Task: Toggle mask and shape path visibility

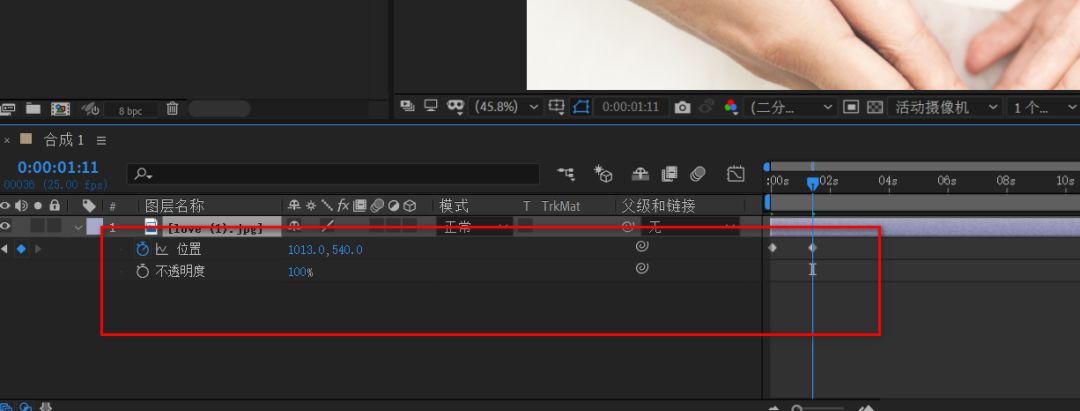Action: (x=581, y=107)
